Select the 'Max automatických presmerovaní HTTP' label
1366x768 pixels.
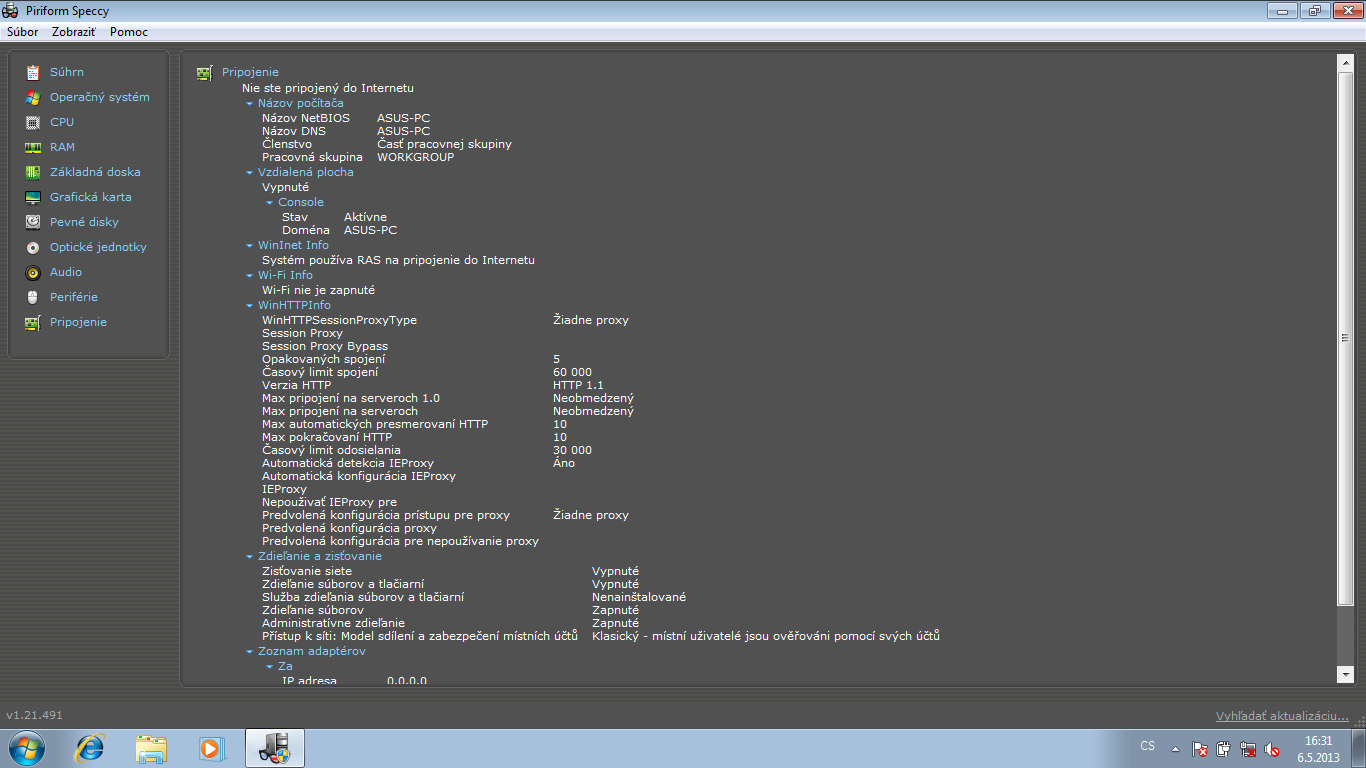pos(375,424)
